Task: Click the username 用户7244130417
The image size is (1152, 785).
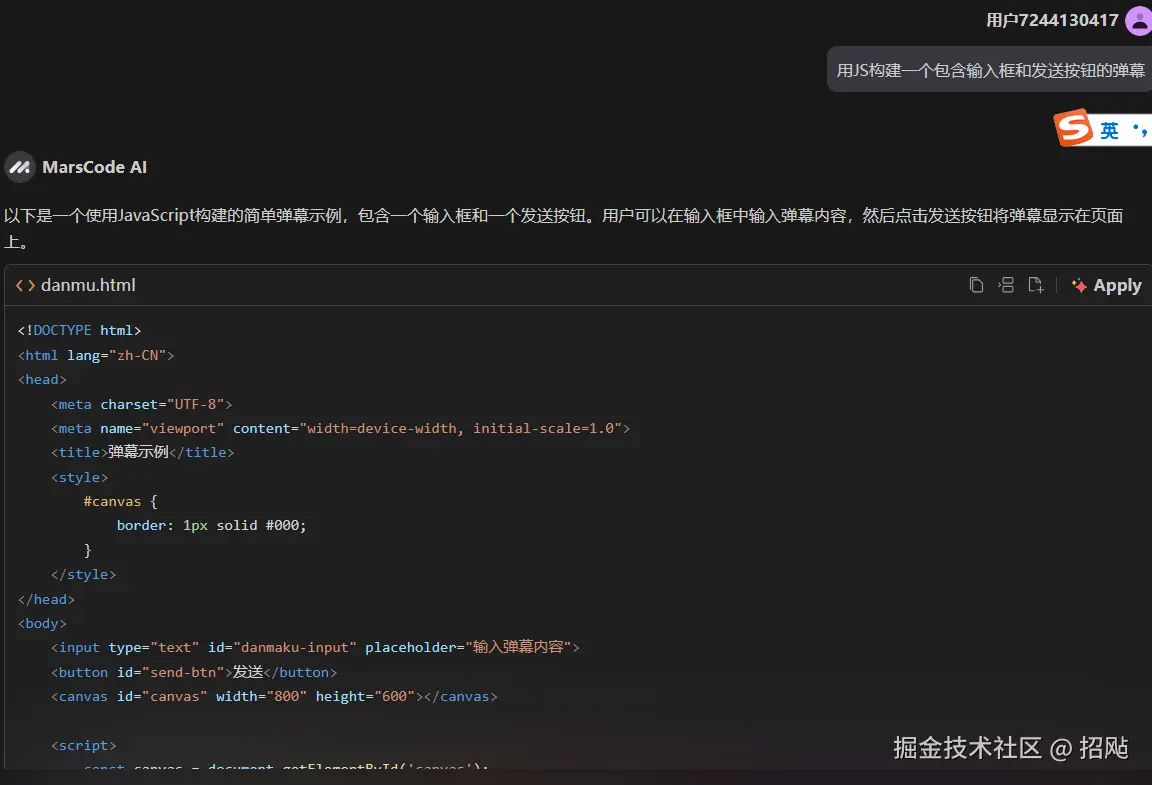Action: point(1052,21)
